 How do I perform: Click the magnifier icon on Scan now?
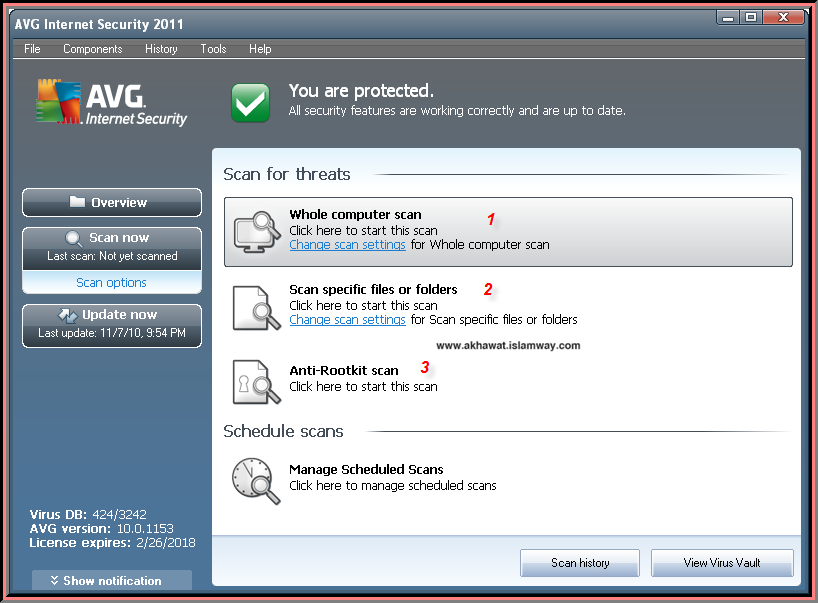pos(74,239)
